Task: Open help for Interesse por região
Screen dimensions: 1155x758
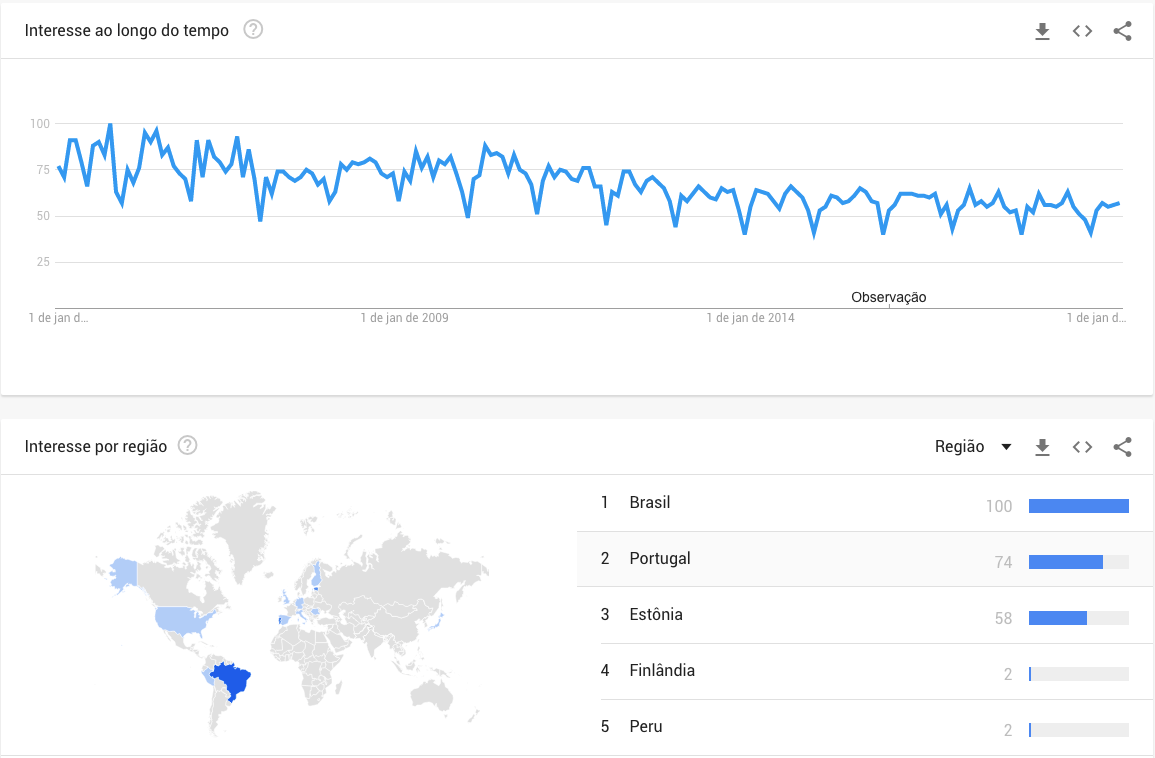Action: (188, 446)
